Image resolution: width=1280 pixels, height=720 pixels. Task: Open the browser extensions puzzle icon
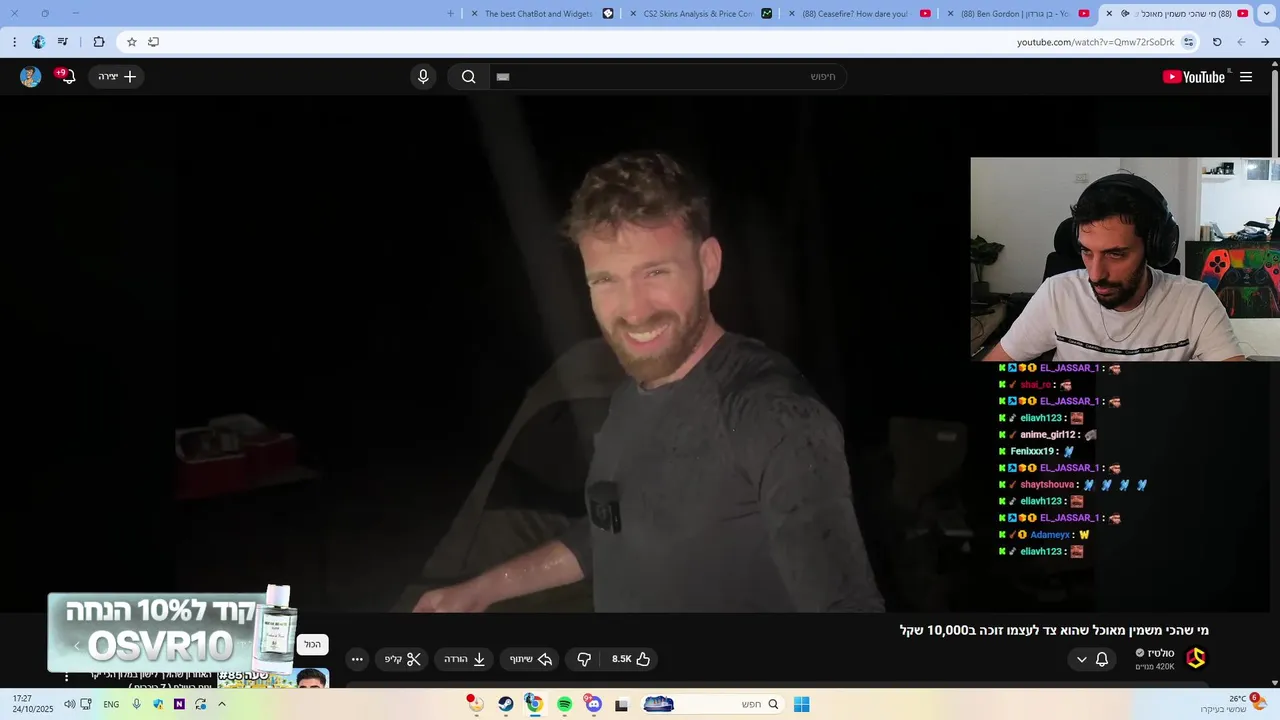tap(98, 42)
